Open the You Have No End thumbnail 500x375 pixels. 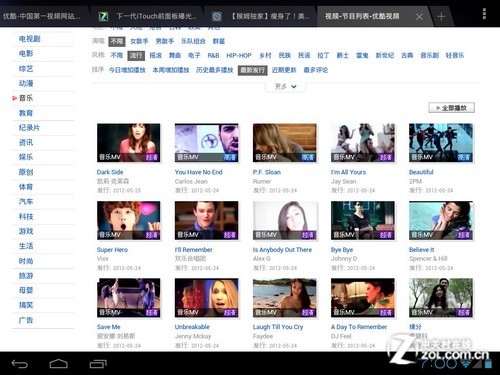[x=207, y=143]
